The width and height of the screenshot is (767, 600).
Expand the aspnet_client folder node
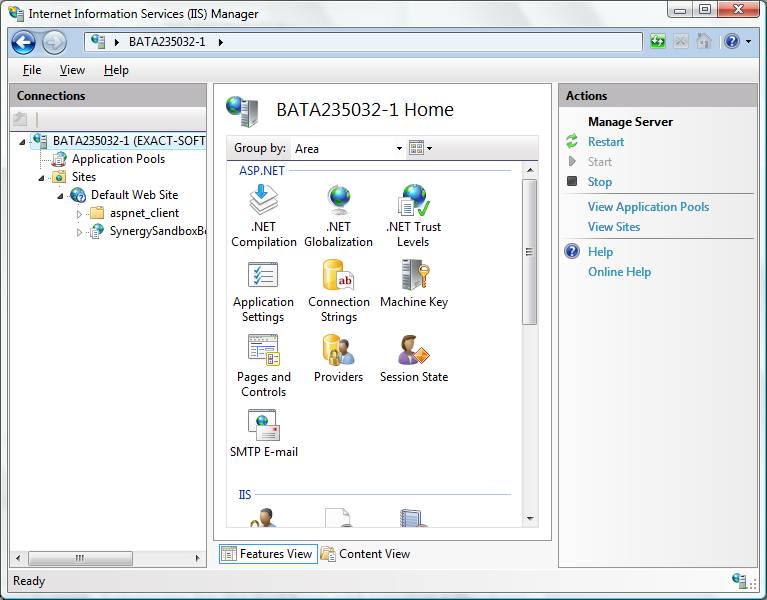pyautogui.click(x=80, y=214)
